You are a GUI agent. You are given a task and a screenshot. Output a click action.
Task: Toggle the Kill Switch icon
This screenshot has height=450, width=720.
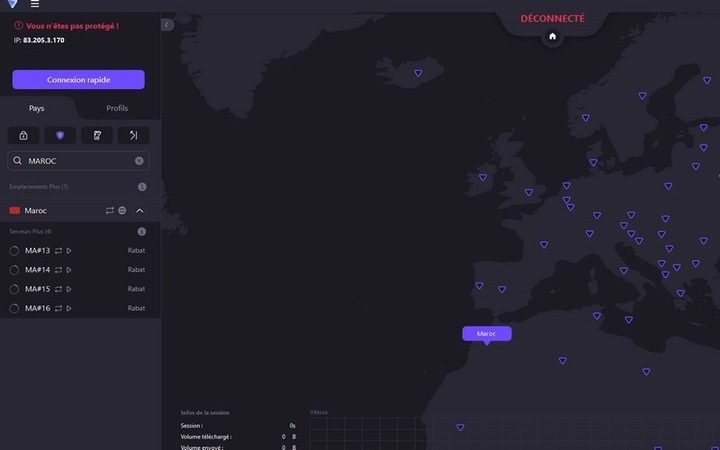(x=97, y=135)
